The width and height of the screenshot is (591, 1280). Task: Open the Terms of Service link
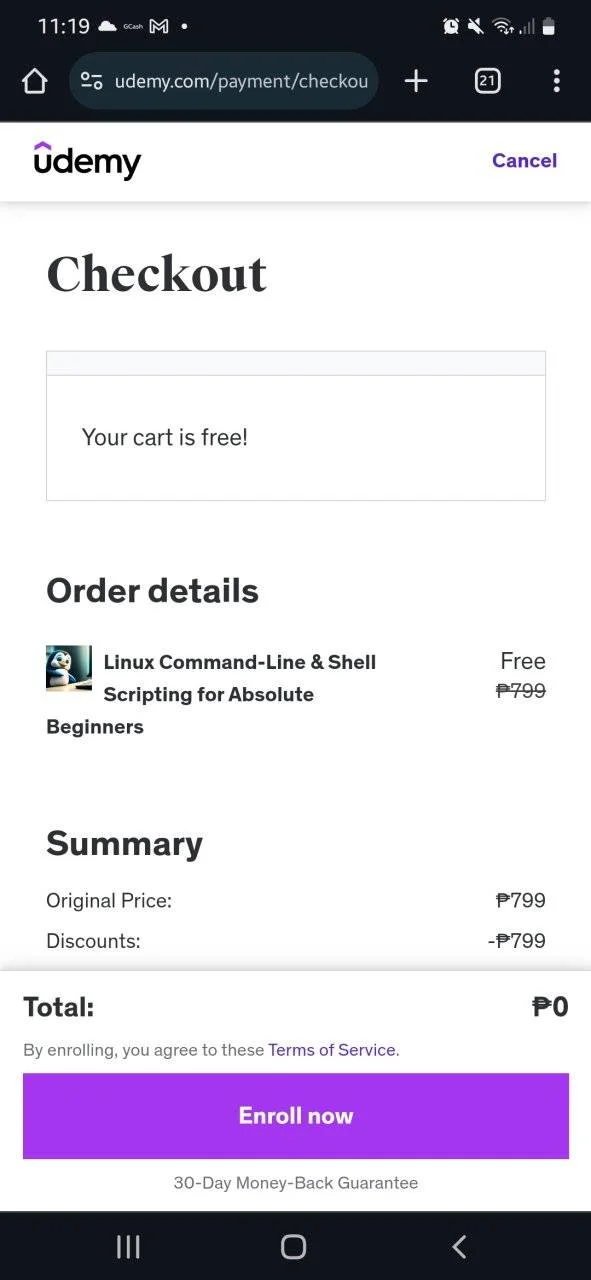point(333,1050)
